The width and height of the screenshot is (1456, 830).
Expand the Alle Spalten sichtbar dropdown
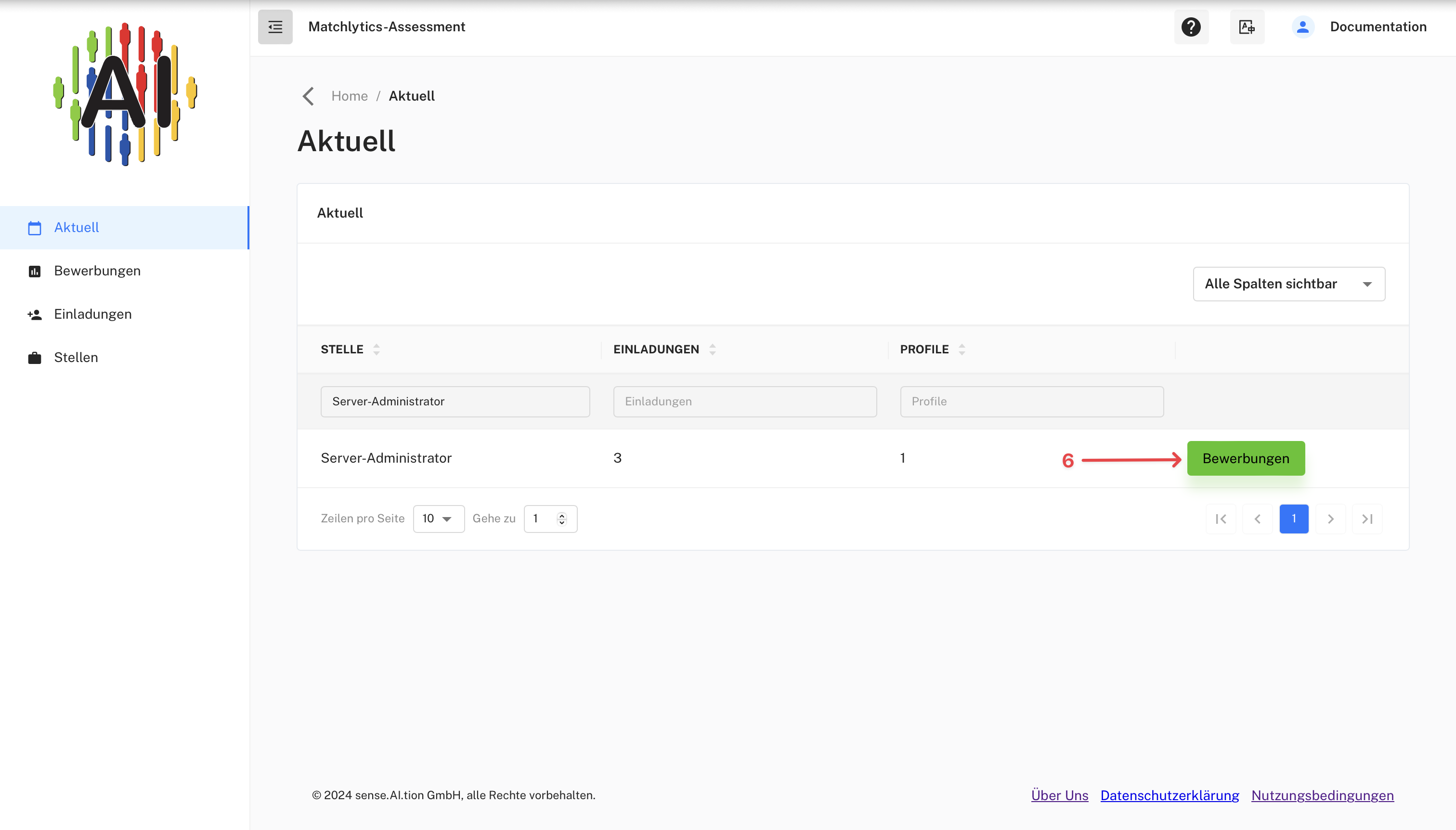coord(1289,284)
